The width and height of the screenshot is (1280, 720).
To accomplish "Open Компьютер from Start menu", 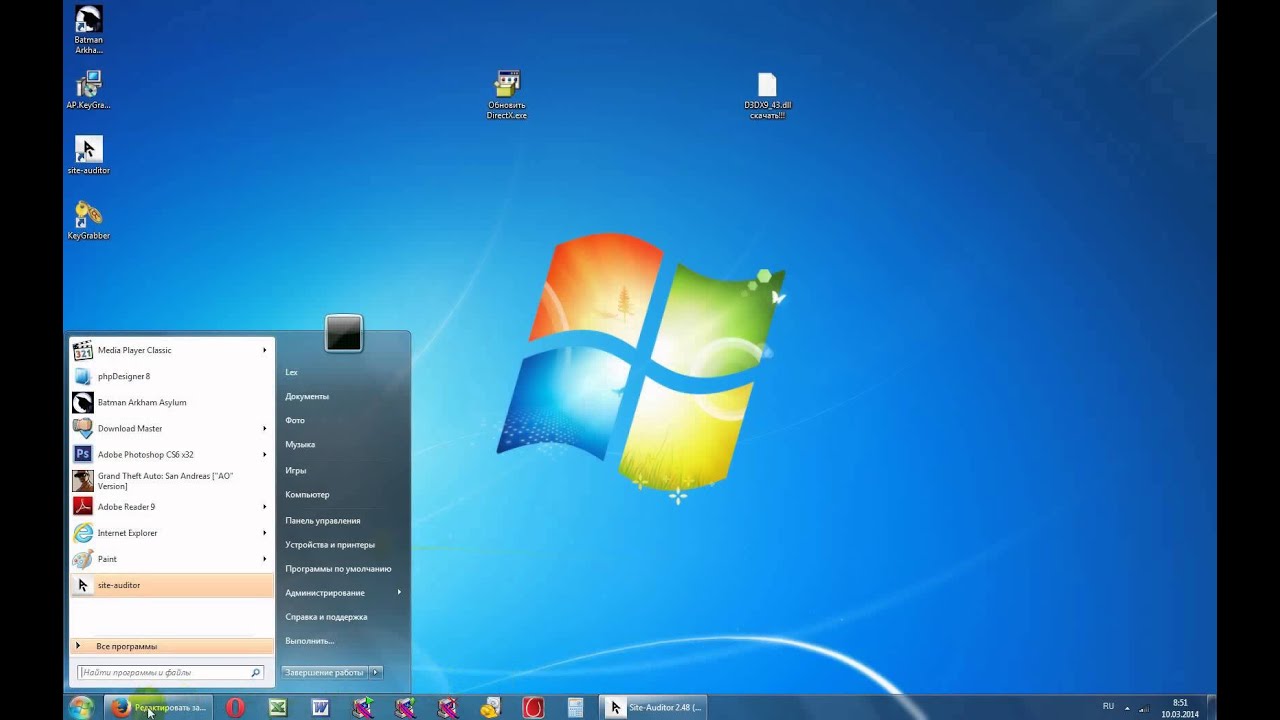I will point(307,494).
